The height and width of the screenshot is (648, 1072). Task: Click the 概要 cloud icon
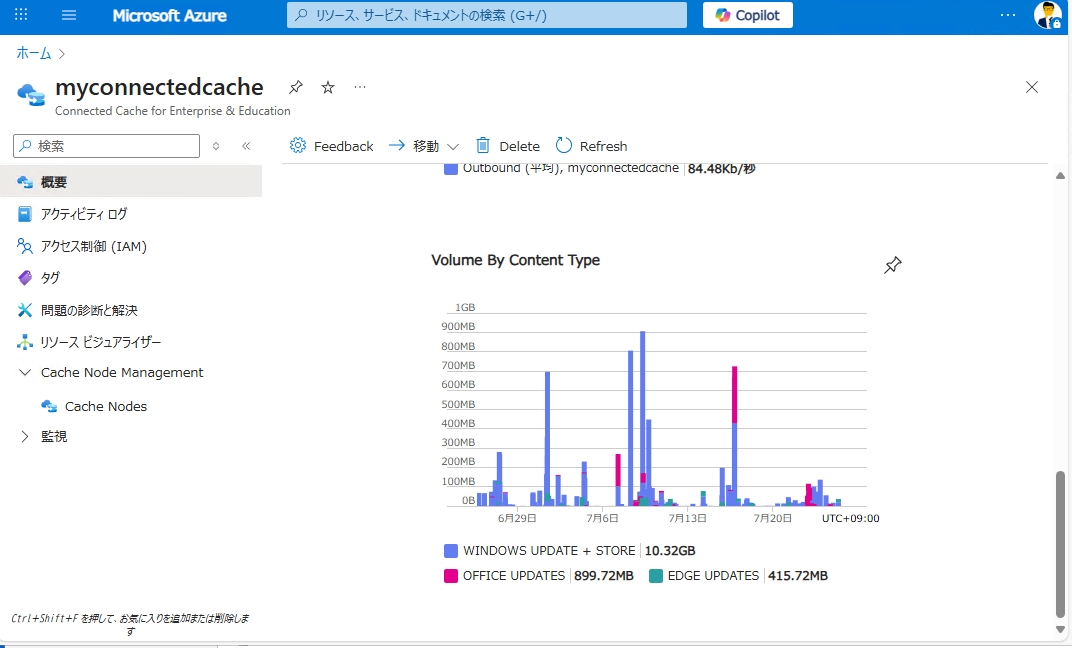tap(25, 182)
